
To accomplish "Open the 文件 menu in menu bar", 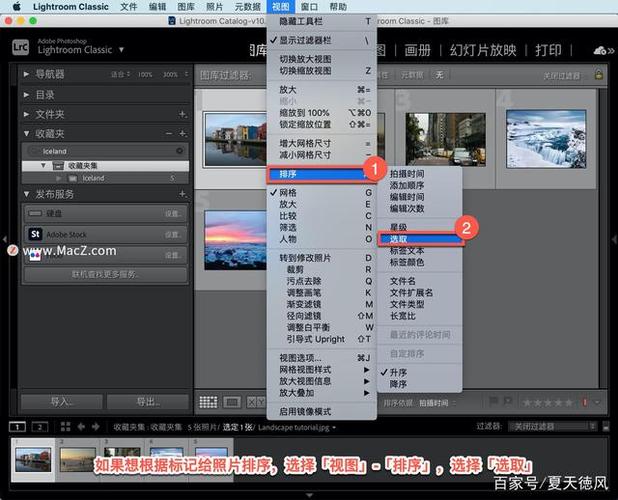I will tap(128, 7).
